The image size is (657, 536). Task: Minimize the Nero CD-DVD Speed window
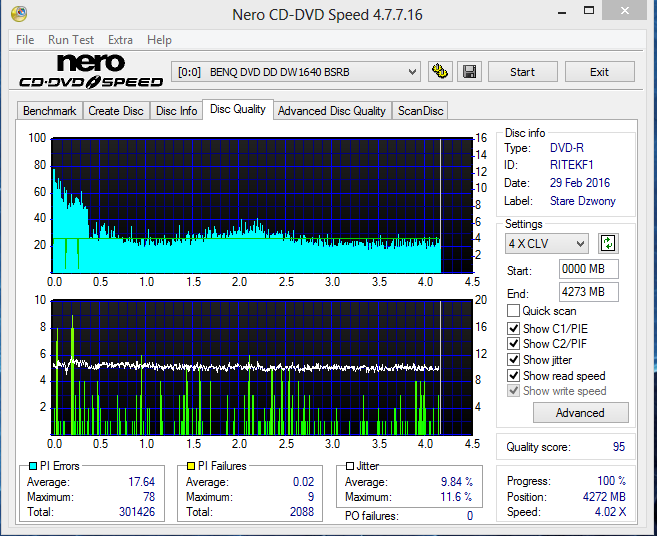(x=562, y=12)
